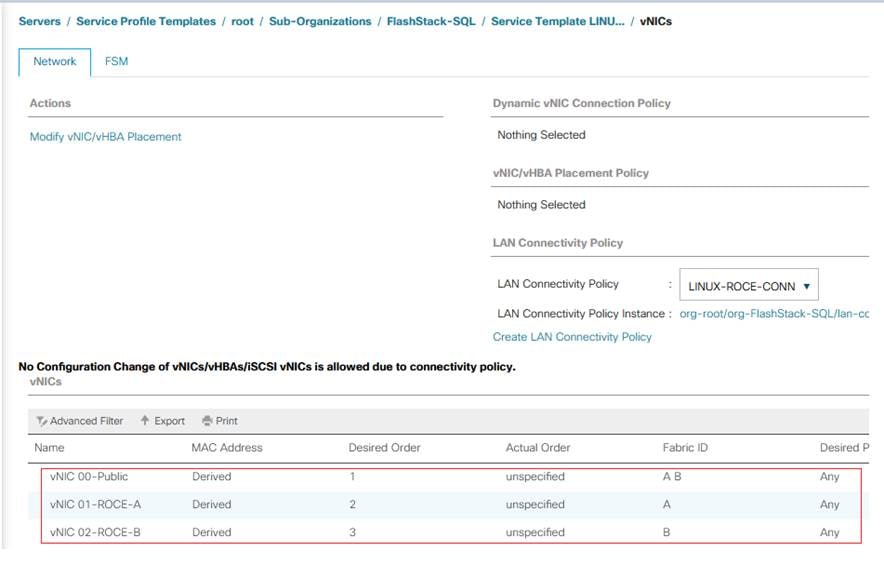Click Any in vNIC 02-ROCE-B row

(x=830, y=533)
